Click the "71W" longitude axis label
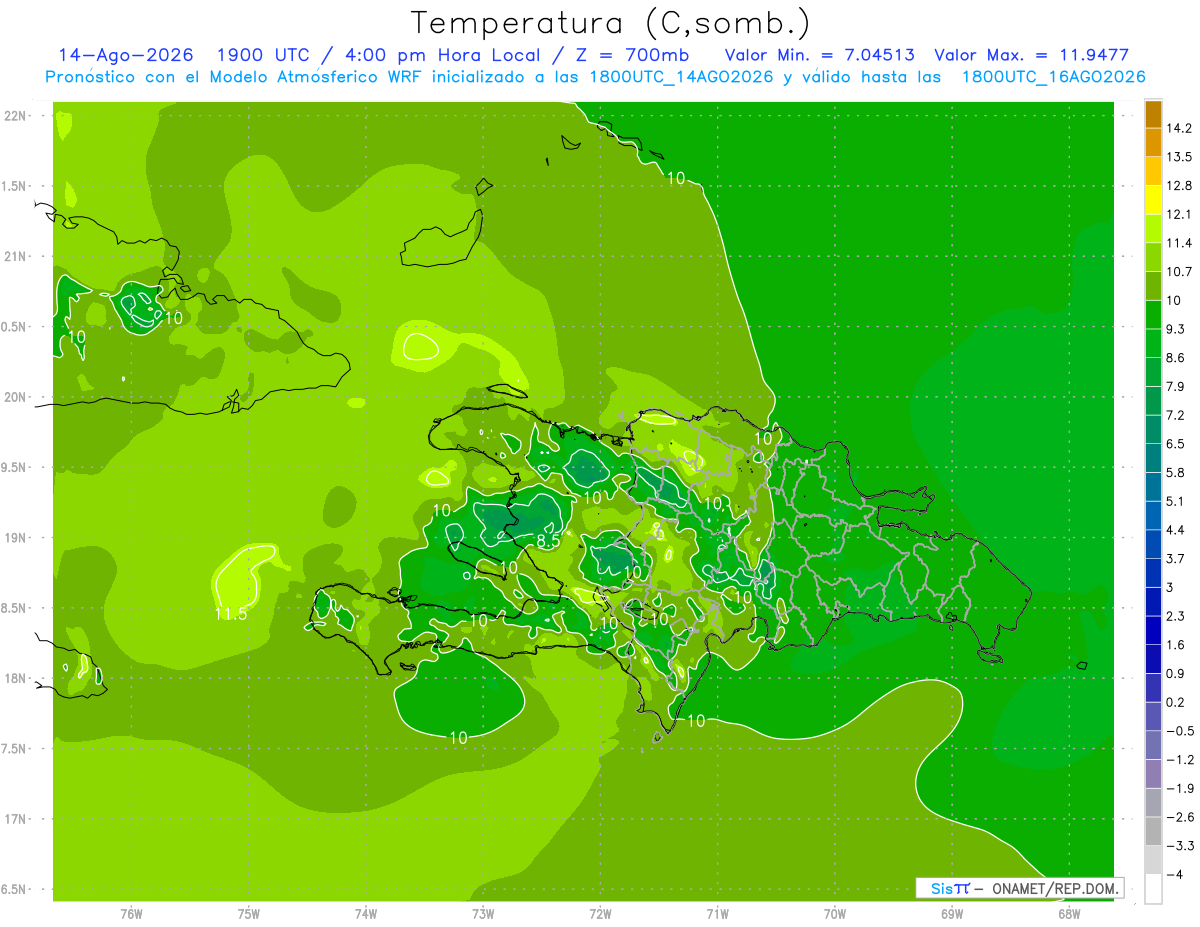Viewport: 1200px width, 927px height. 717,914
